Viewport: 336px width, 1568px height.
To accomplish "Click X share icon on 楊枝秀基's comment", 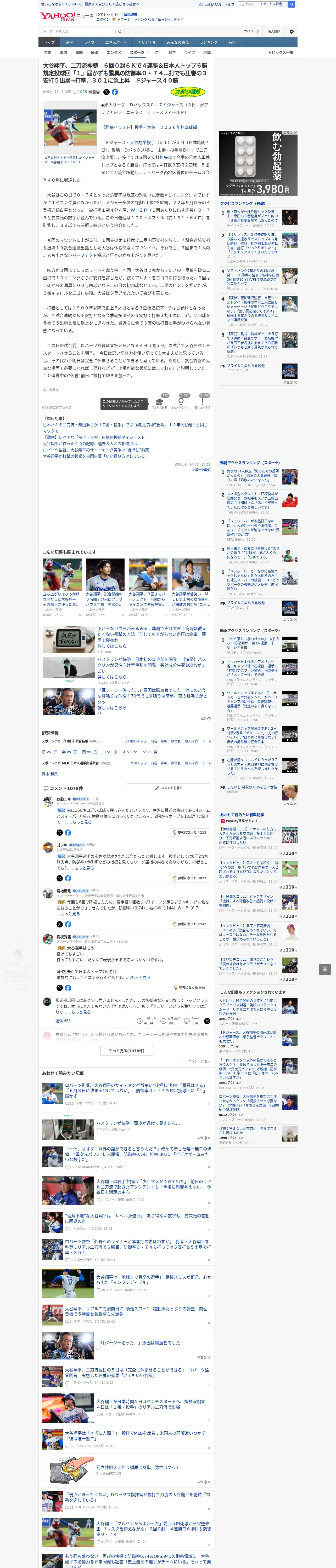I will [59, 987].
